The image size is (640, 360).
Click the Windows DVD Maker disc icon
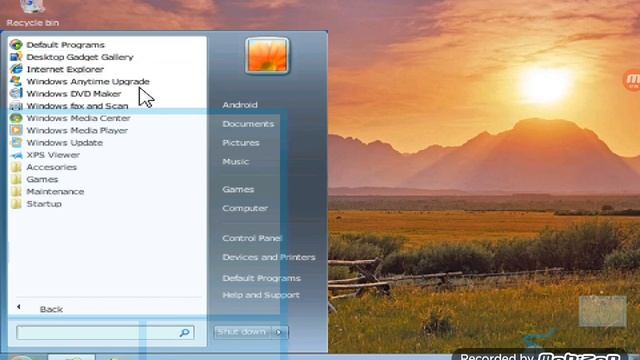coord(16,93)
